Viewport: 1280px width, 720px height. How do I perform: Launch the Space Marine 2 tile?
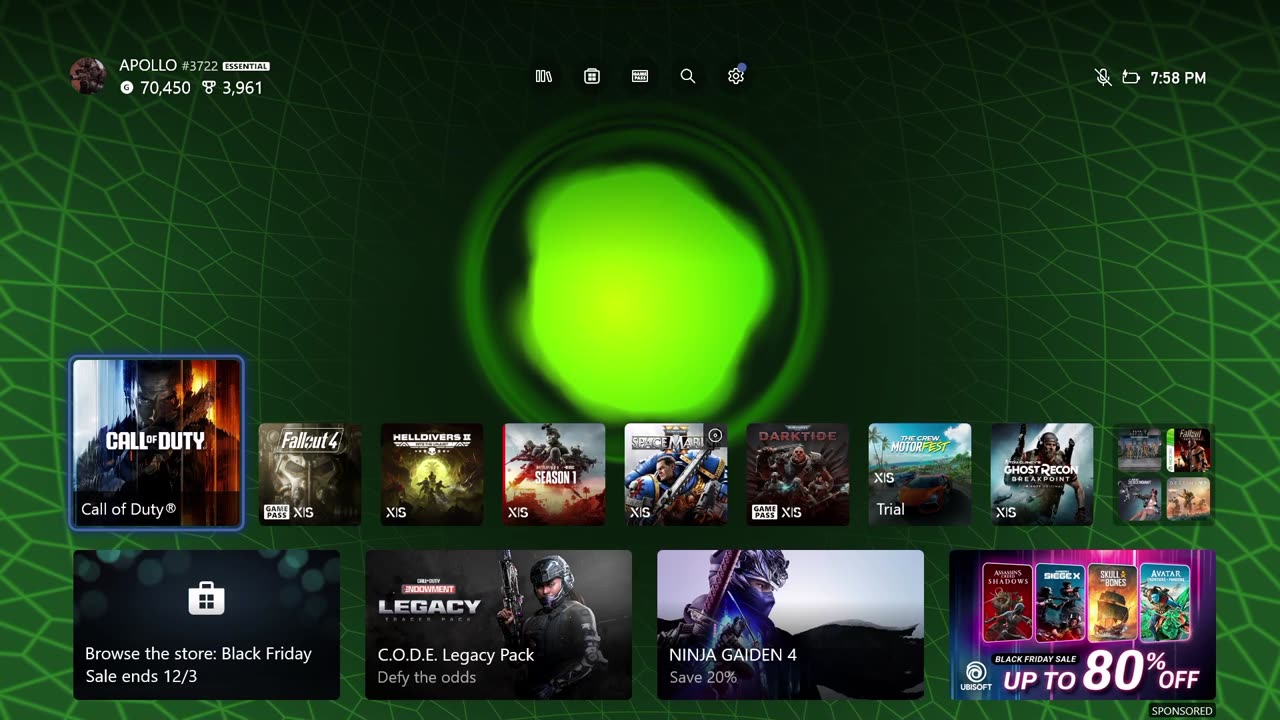click(x=676, y=475)
